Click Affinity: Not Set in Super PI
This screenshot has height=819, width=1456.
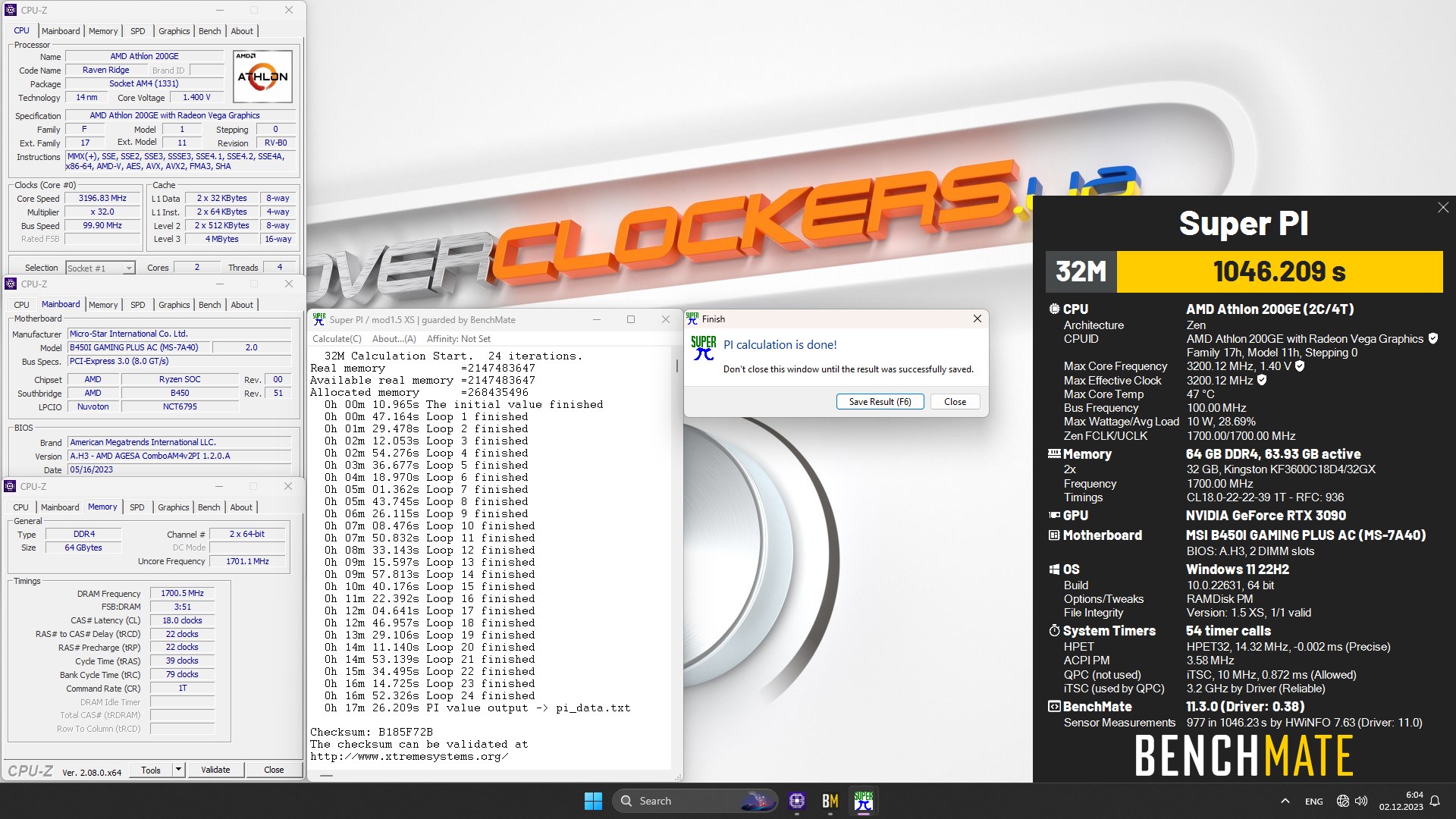458,339
